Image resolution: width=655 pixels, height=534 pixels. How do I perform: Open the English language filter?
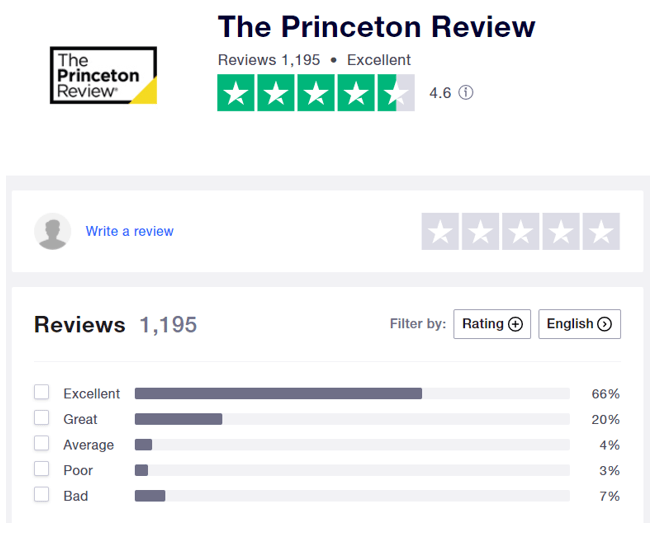point(579,324)
